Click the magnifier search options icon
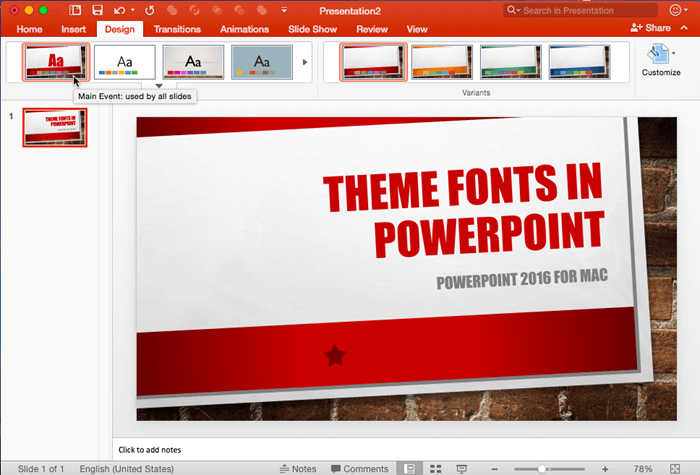Screen dimensions: 700x475 (513, 10)
